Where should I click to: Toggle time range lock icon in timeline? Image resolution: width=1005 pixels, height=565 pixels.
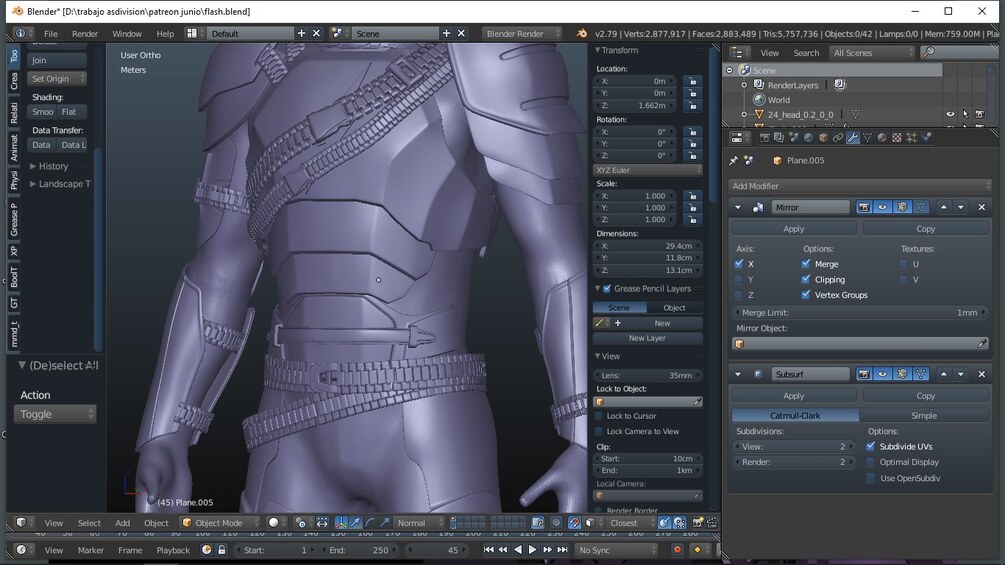[221, 550]
